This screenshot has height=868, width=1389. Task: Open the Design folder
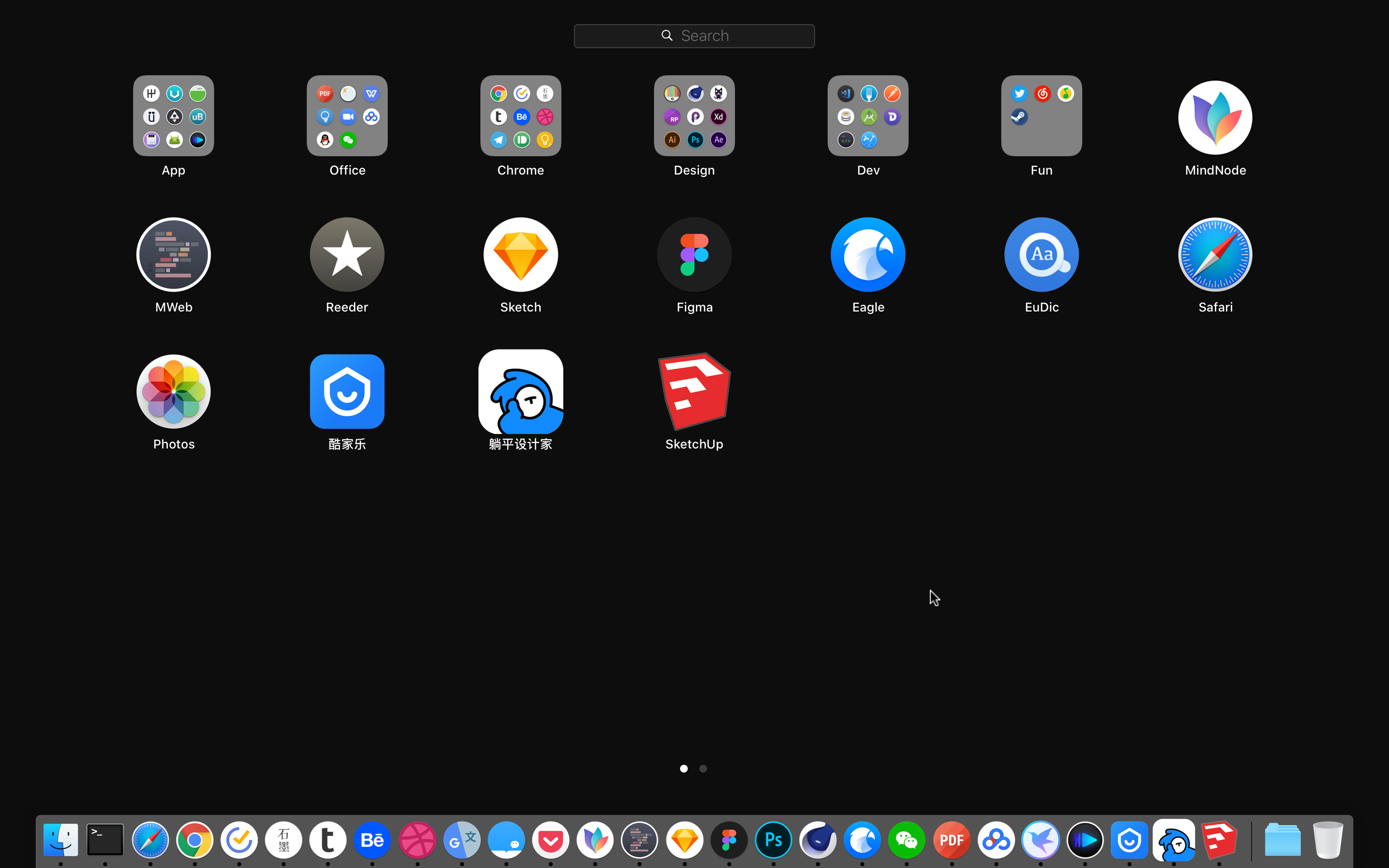pyautogui.click(x=694, y=116)
